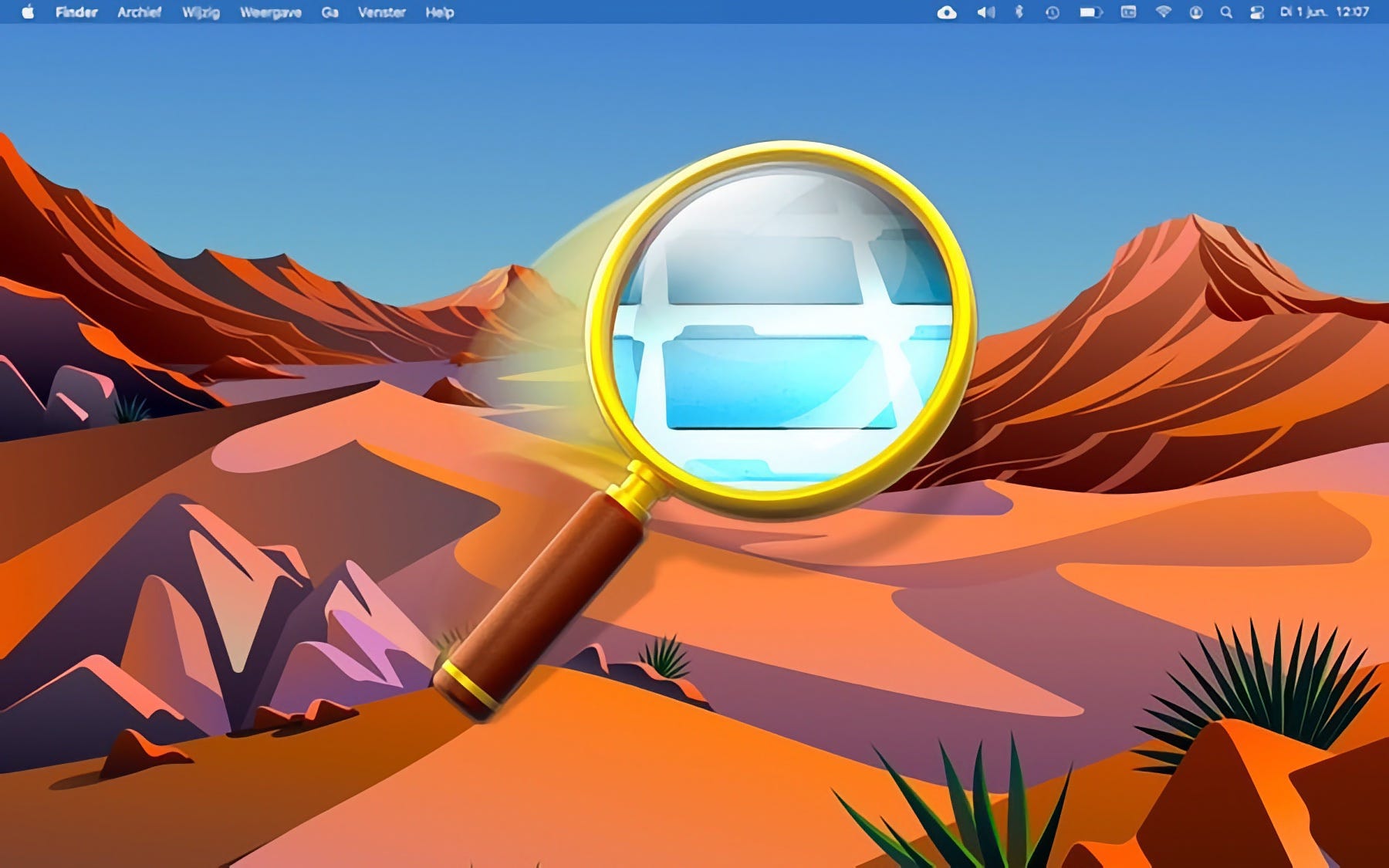Click the user account icon
Image resolution: width=1389 pixels, height=868 pixels.
point(1195,12)
